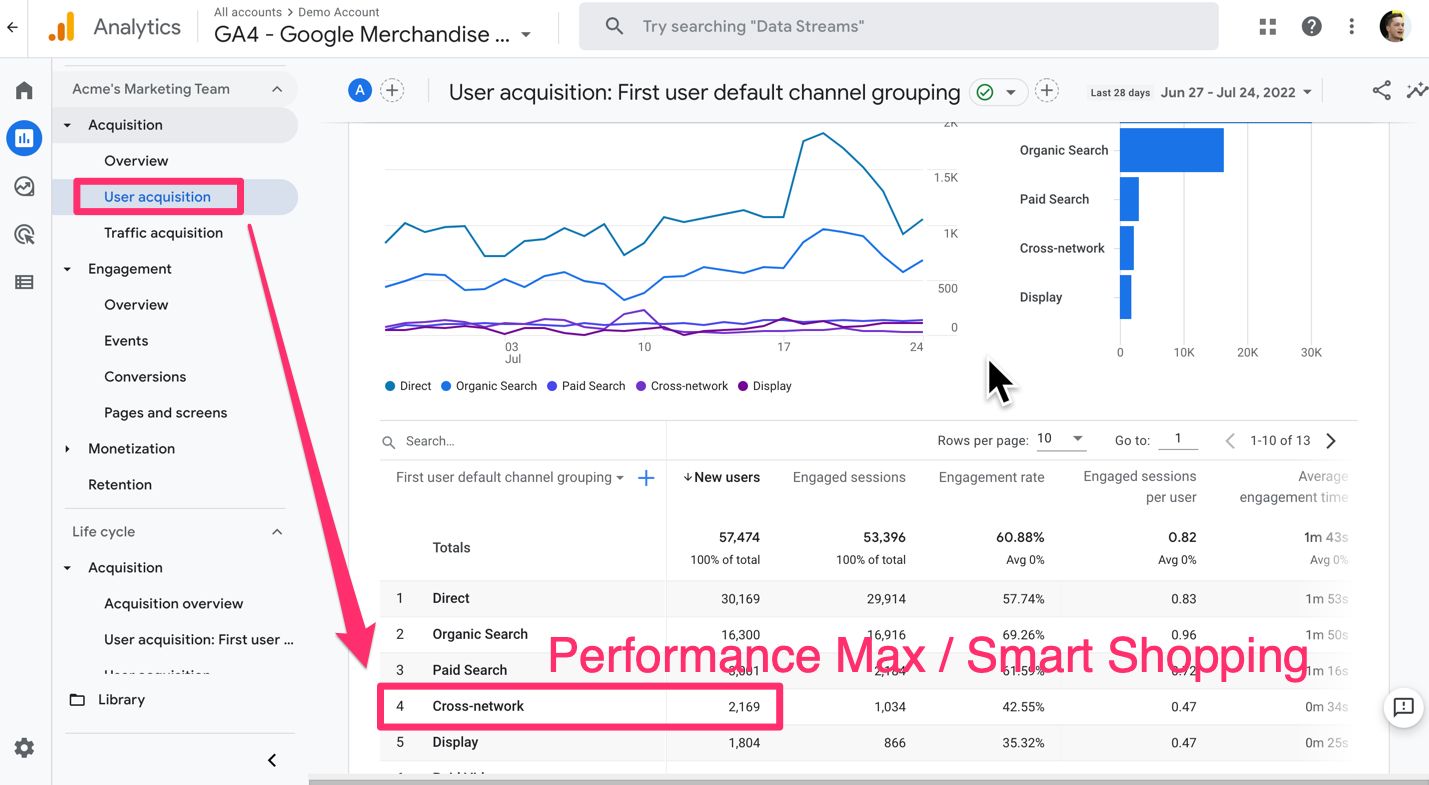Select Traffic acquisition in sidebar
The height and width of the screenshot is (785, 1429).
coord(163,233)
